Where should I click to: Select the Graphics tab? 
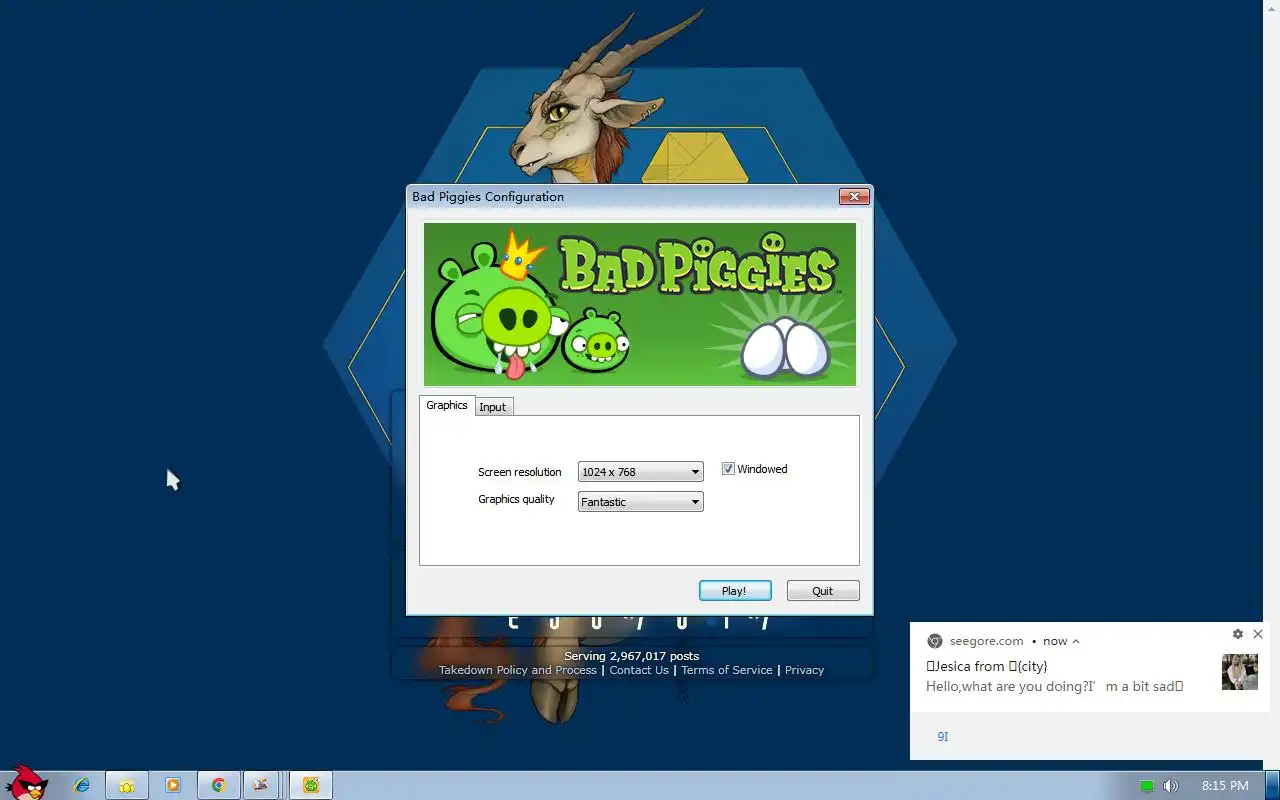pyautogui.click(x=447, y=405)
